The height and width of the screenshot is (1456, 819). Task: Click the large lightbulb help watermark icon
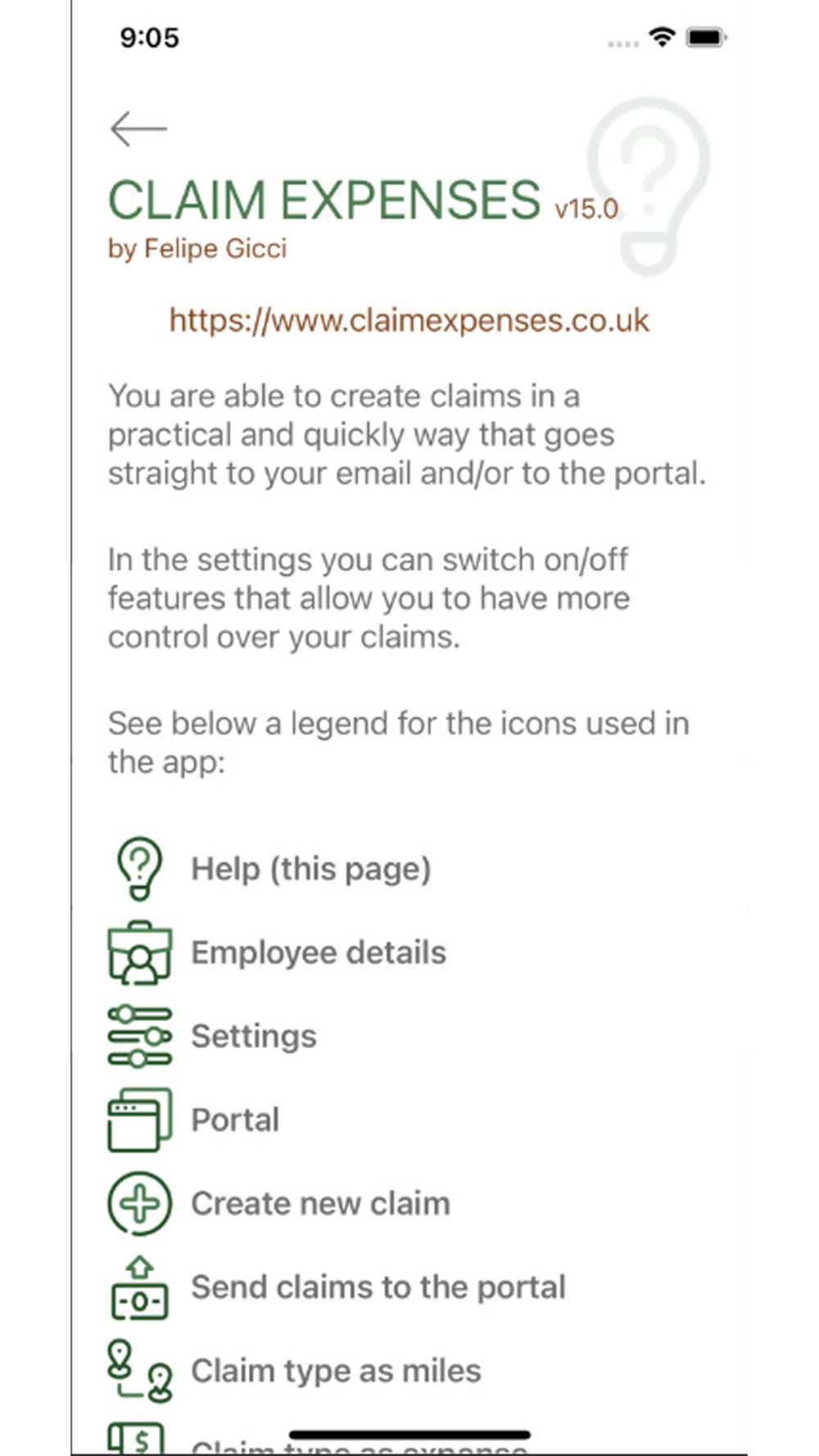[649, 184]
